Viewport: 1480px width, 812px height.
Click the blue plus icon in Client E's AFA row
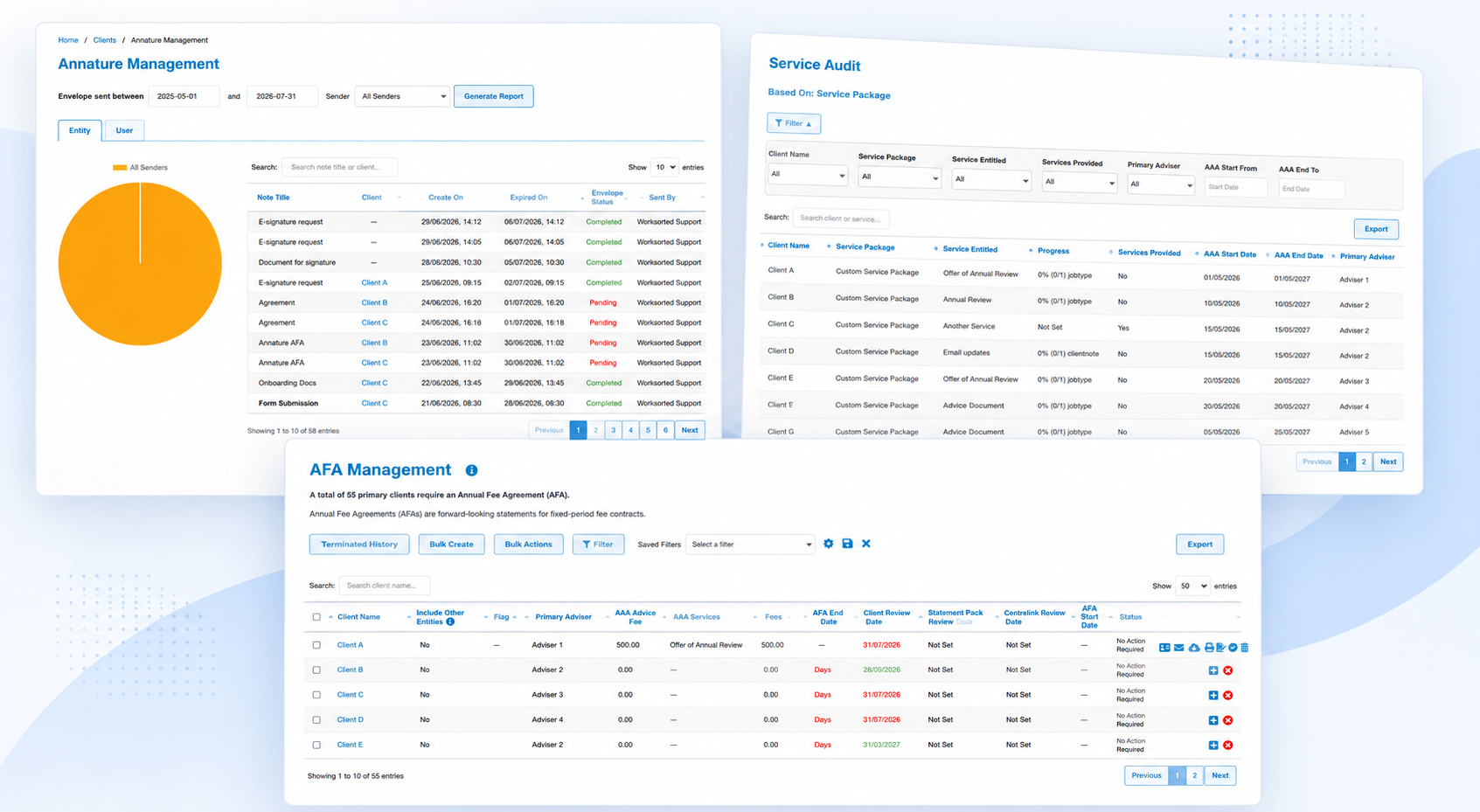coord(1213,746)
